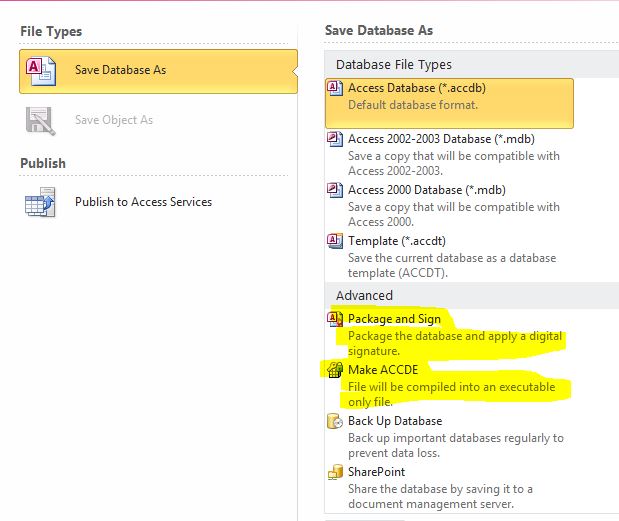Select the SharePoint save option

(x=449, y=487)
